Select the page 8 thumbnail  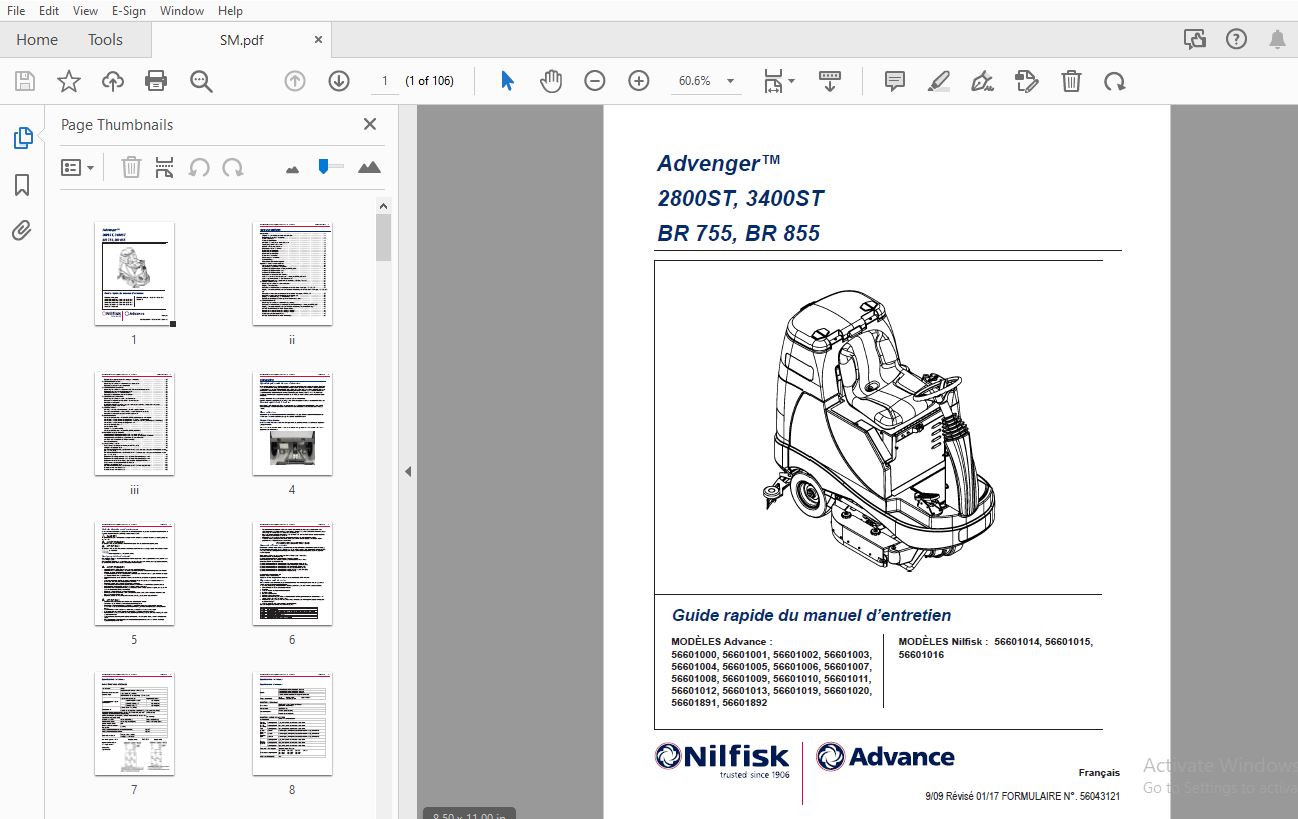point(292,723)
